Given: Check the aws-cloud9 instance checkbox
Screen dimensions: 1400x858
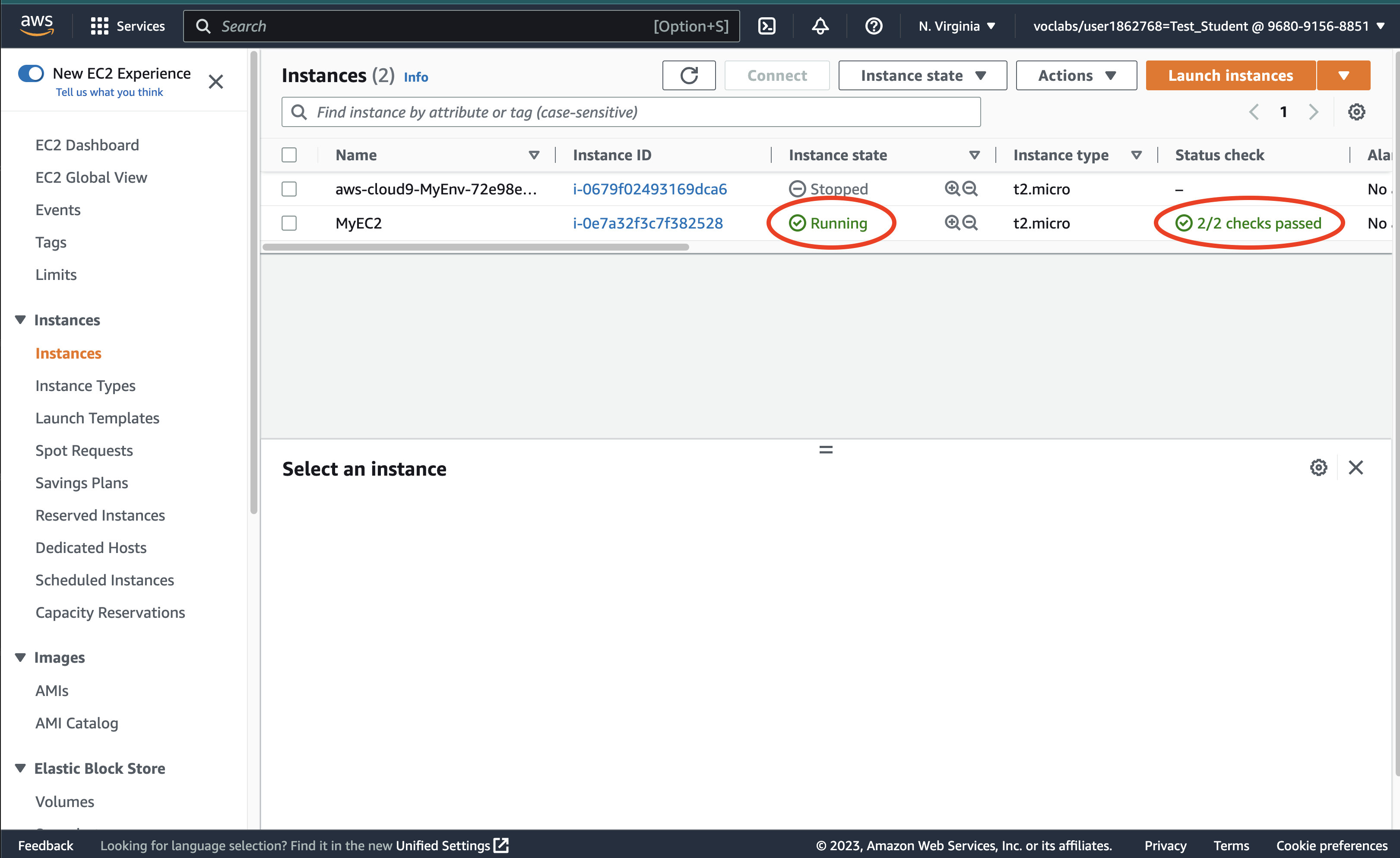Looking at the screenshot, I should point(288,189).
